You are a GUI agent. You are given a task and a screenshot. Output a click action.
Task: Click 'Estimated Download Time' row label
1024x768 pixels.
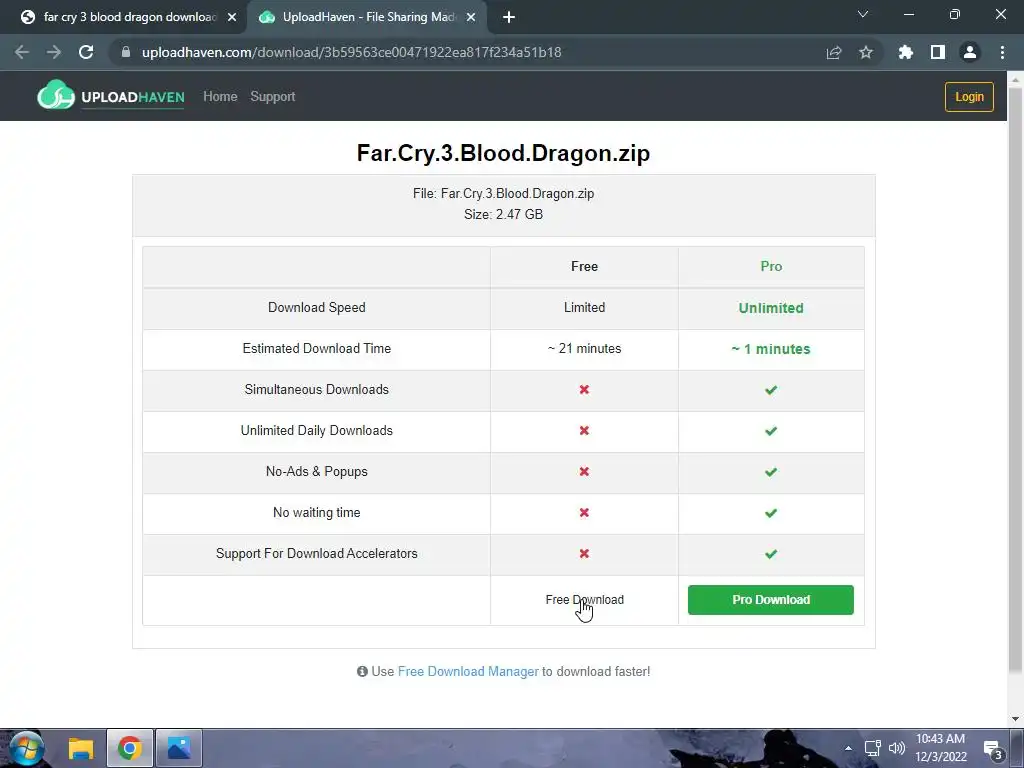coord(317,349)
